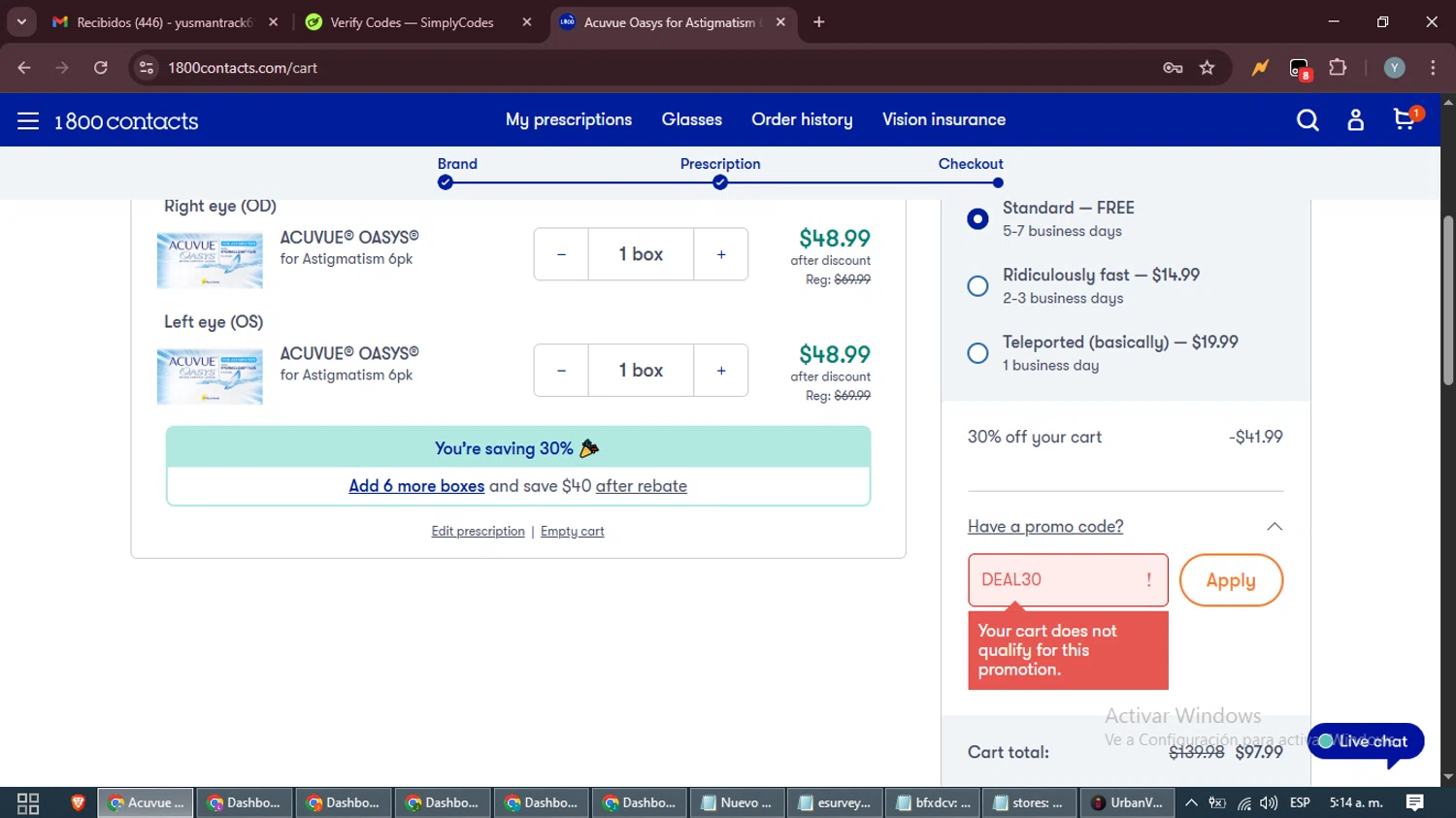Image resolution: width=1456 pixels, height=818 pixels.
Task: Open extension icon with red badge
Action: pyautogui.click(x=1300, y=68)
